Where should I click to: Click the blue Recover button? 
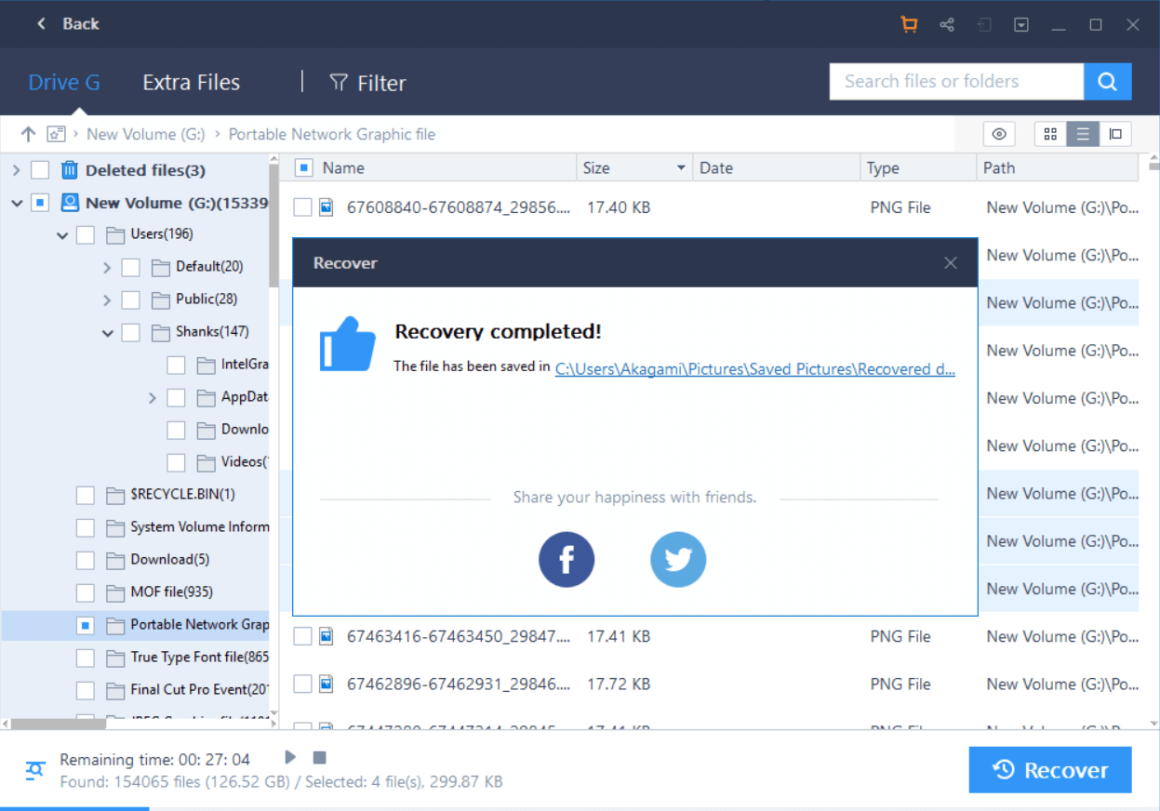(x=1050, y=770)
